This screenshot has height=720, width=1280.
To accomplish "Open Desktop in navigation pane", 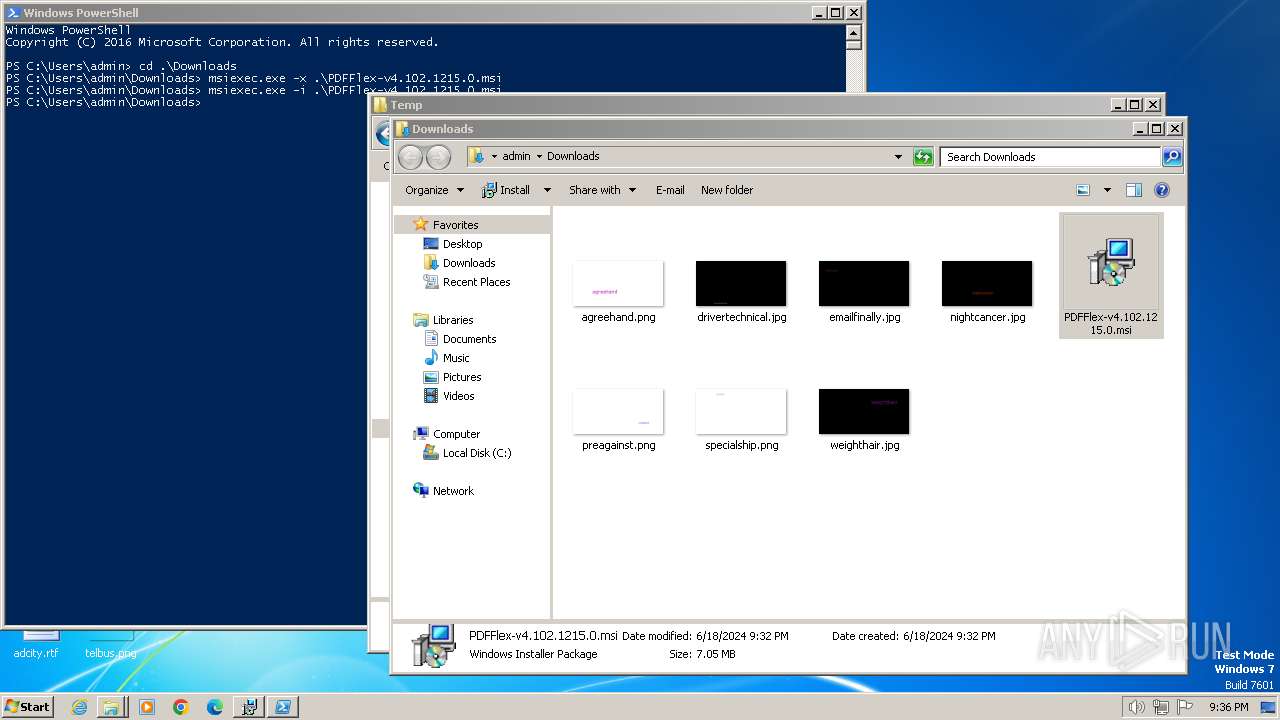I will tap(462, 244).
